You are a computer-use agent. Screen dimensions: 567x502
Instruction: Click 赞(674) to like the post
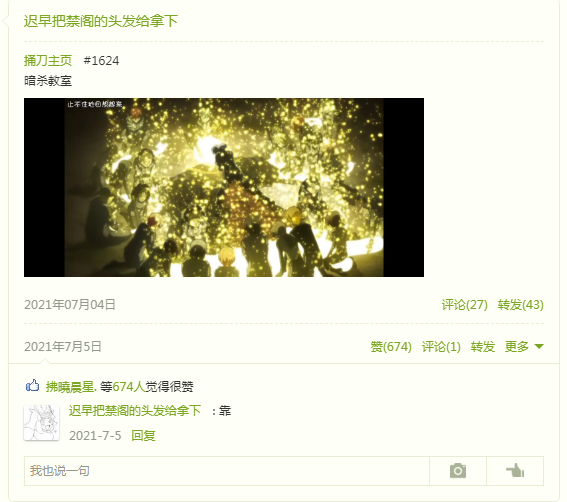[391, 346]
